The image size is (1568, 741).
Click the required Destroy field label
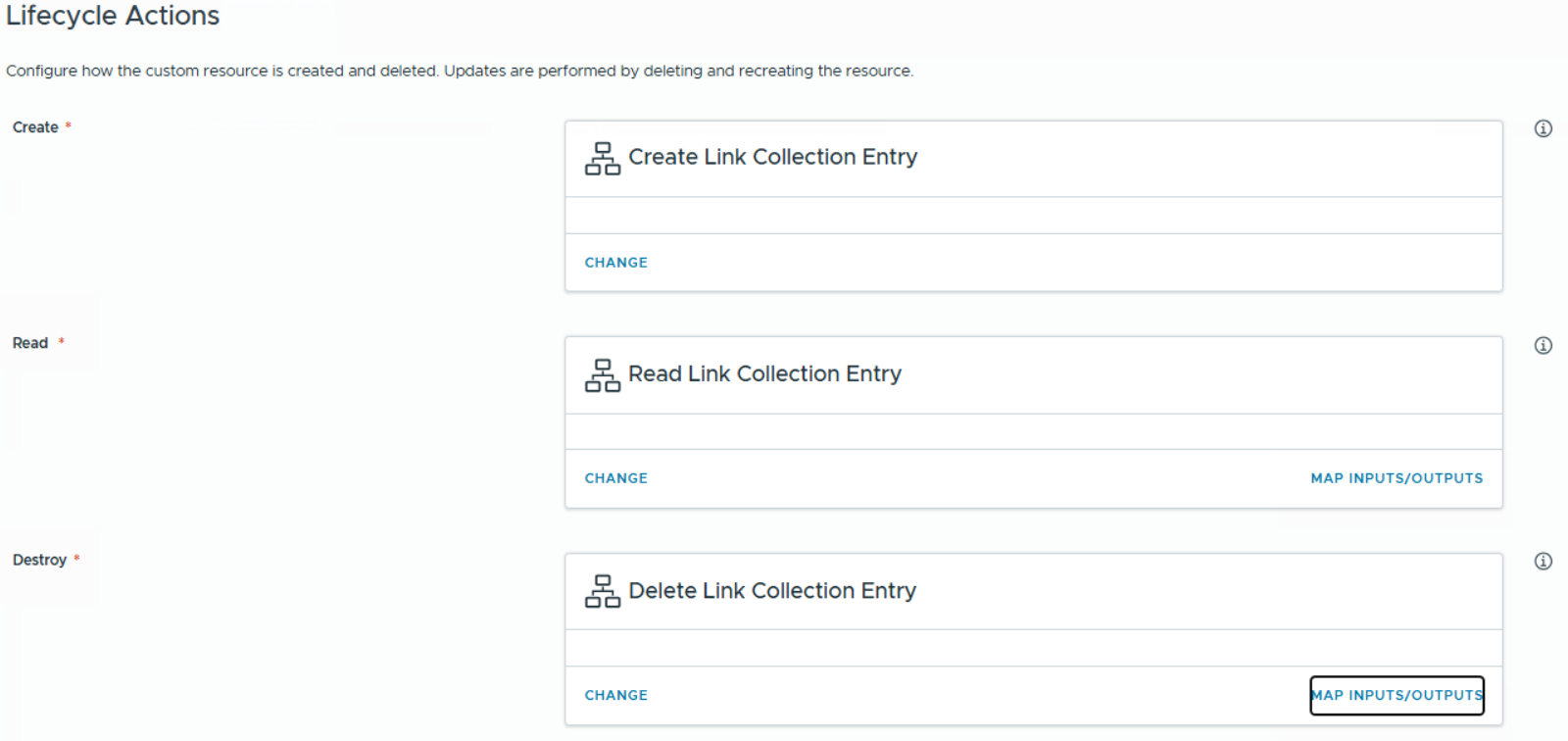click(x=40, y=560)
